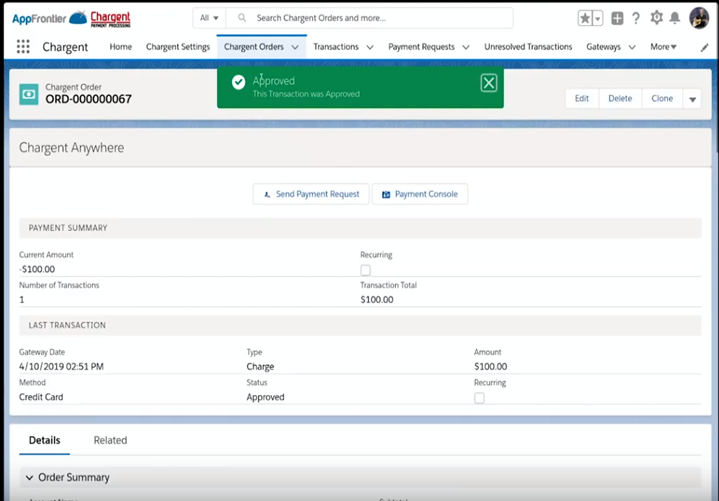
Task: Open the user profile avatar
Action: (x=699, y=18)
